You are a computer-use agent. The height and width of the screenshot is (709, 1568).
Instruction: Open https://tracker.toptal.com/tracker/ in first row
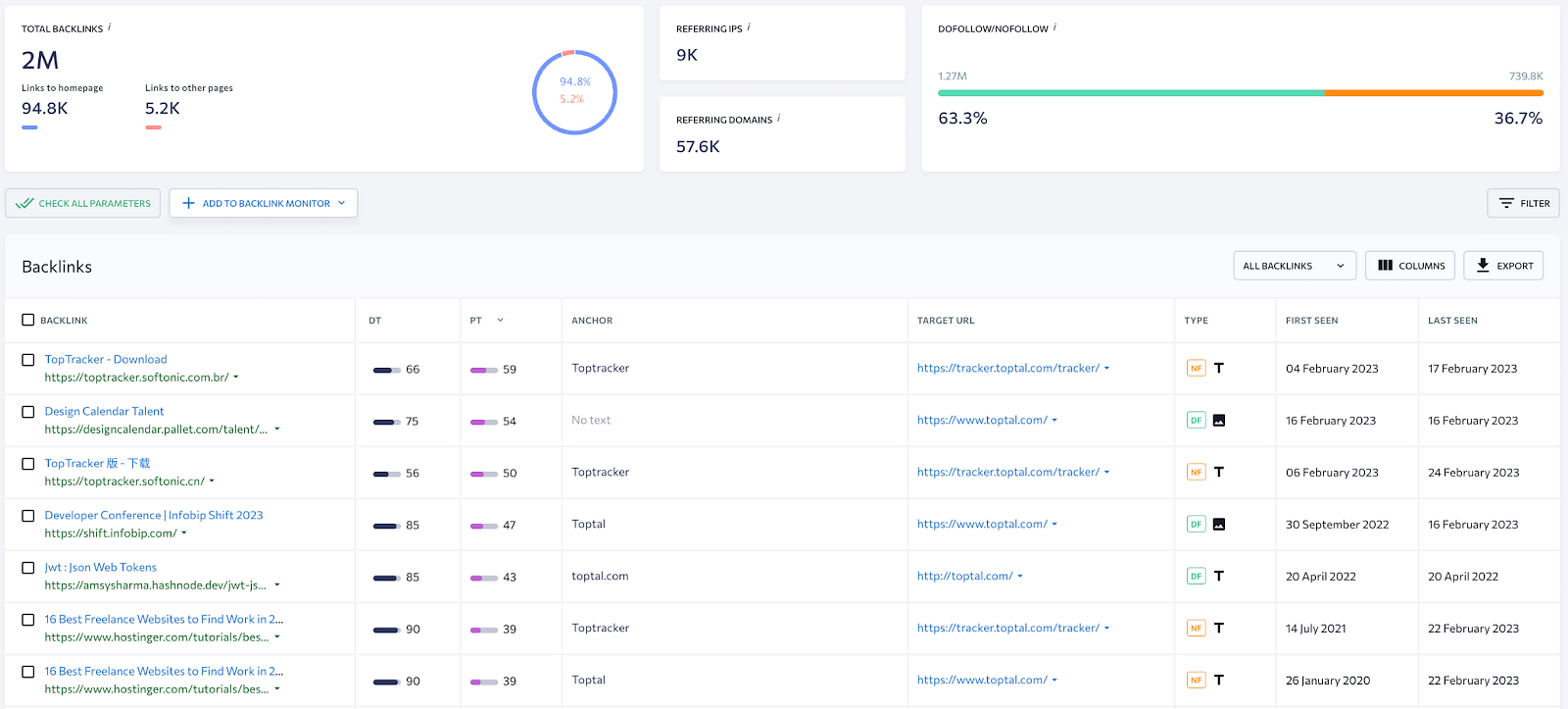pos(1008,369)
